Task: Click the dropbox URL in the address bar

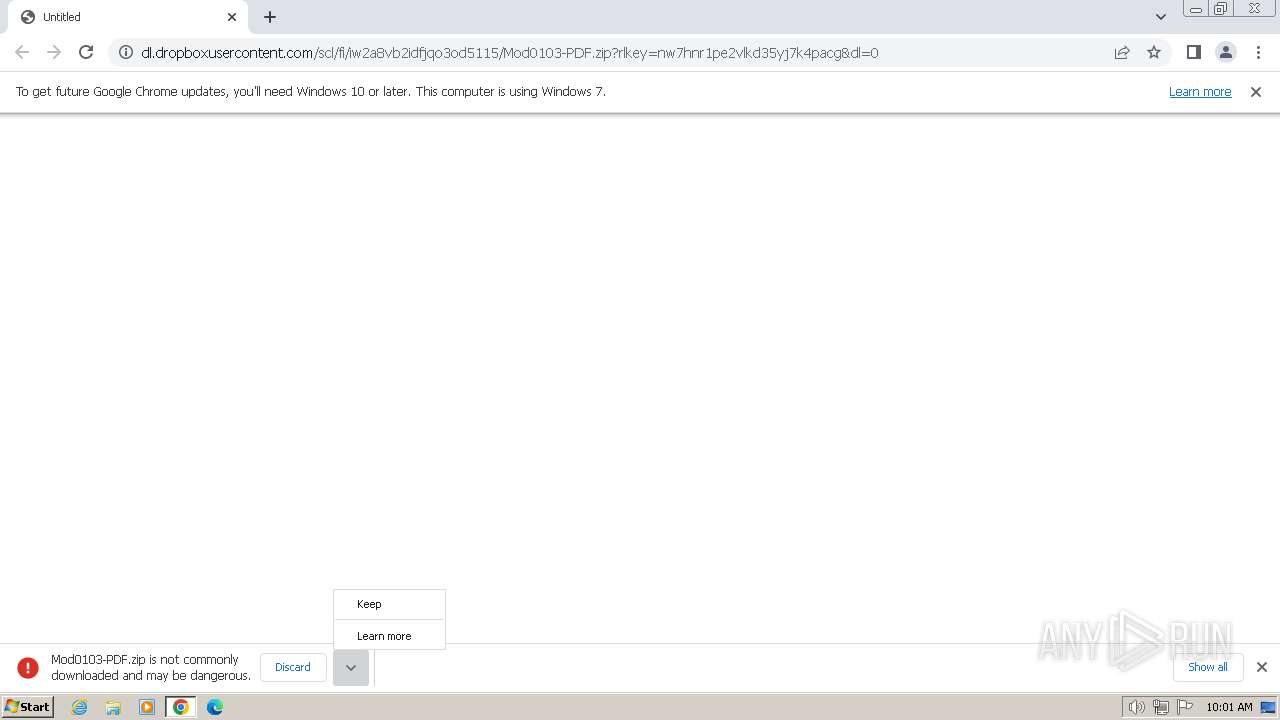Action: (x=510, y=52)
